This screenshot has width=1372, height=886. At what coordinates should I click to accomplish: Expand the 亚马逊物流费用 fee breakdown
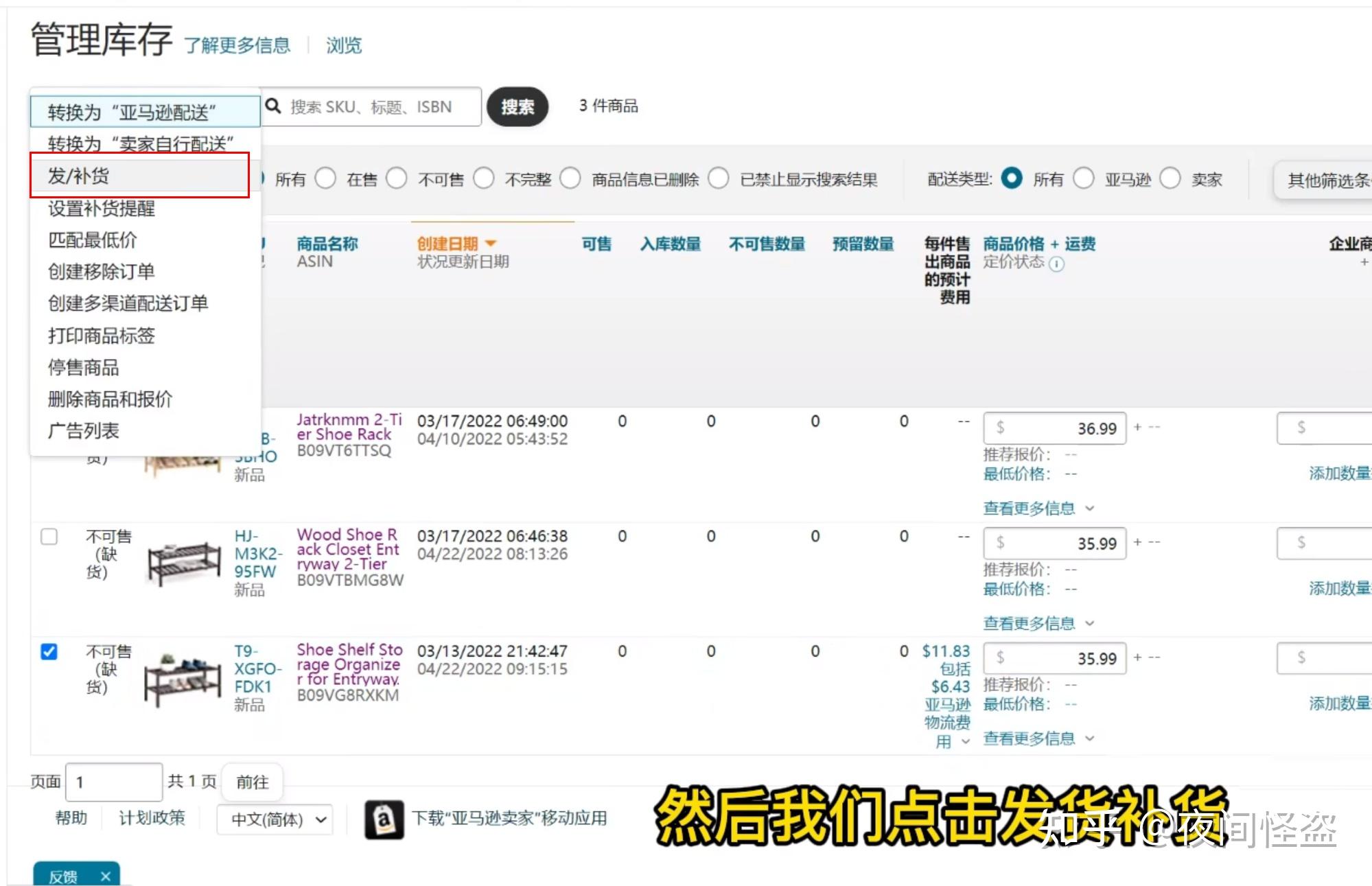pos(964,741)
